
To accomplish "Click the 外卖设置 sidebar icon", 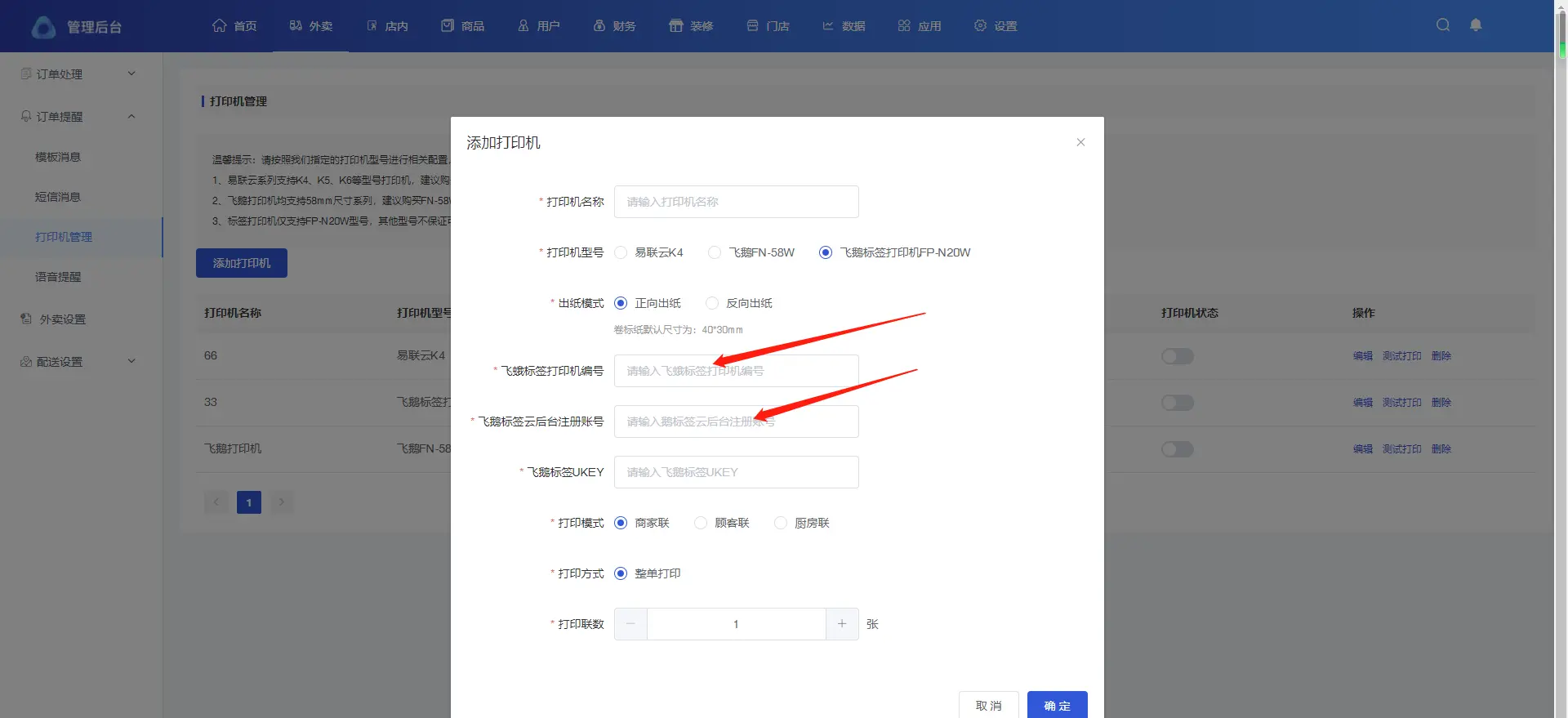I will (26, 319).
